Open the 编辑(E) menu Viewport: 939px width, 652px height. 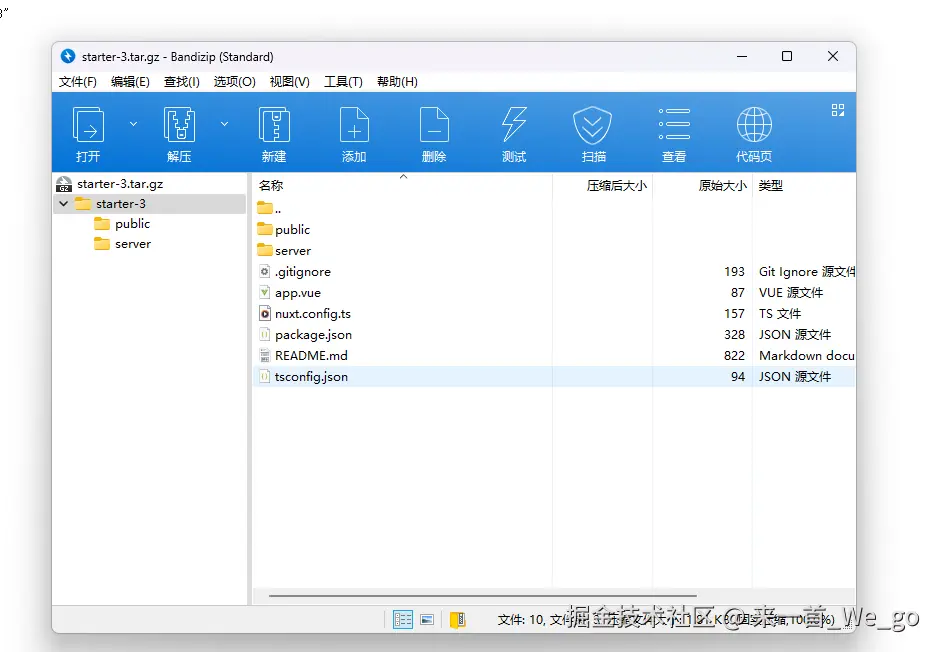[130, 81]
